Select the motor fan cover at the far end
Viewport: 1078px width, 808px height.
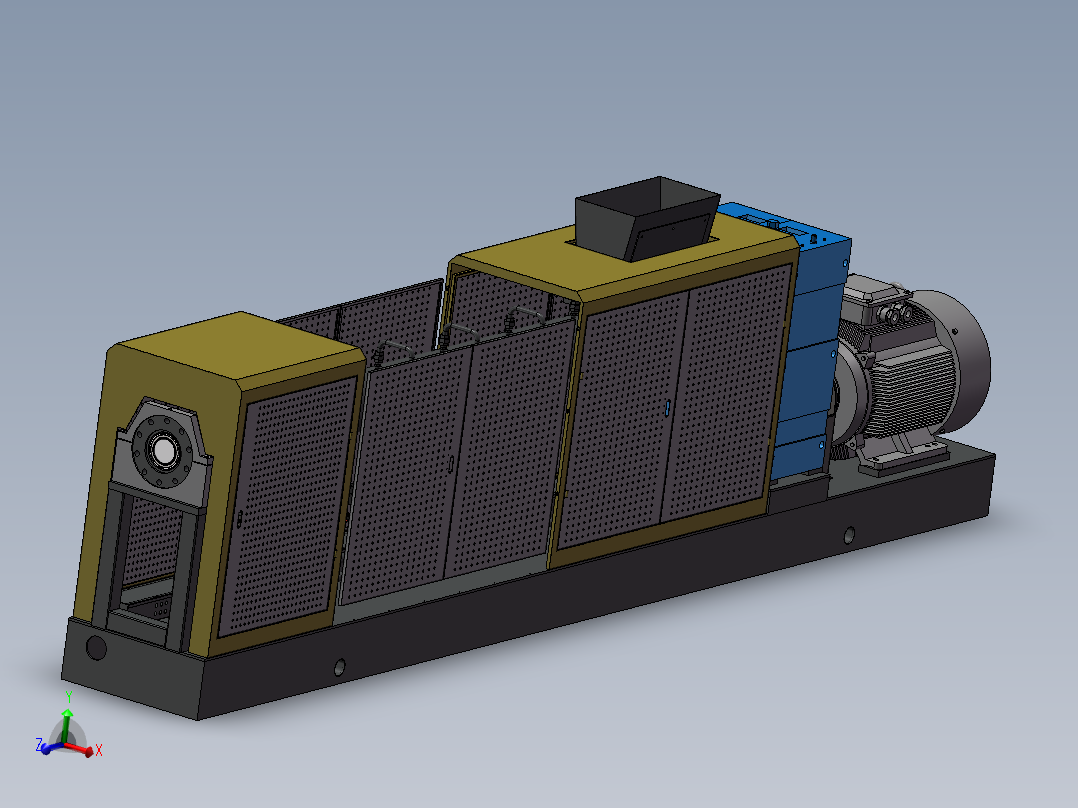(x=968, y=364)
